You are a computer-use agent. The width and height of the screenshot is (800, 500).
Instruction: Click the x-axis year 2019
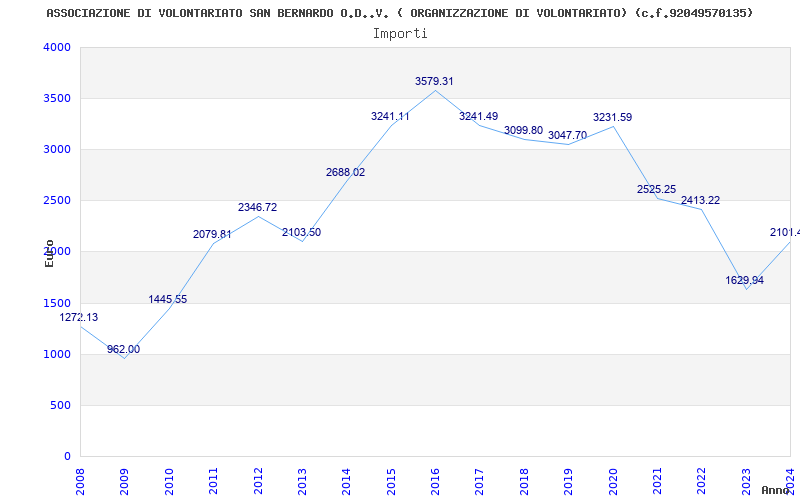[x=568, y=482]
